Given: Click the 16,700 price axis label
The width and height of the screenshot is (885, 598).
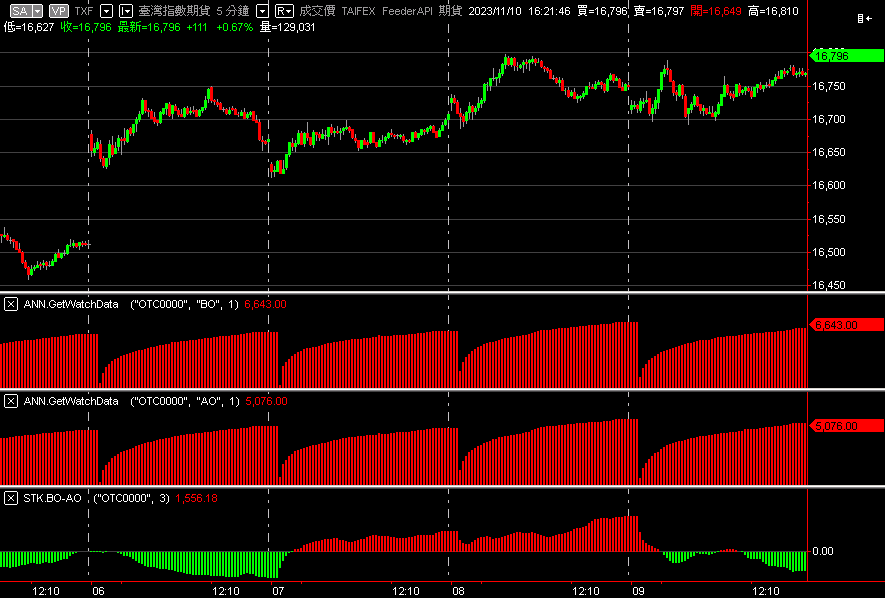Looking at the screenshot, I should (x=829, y=120).
